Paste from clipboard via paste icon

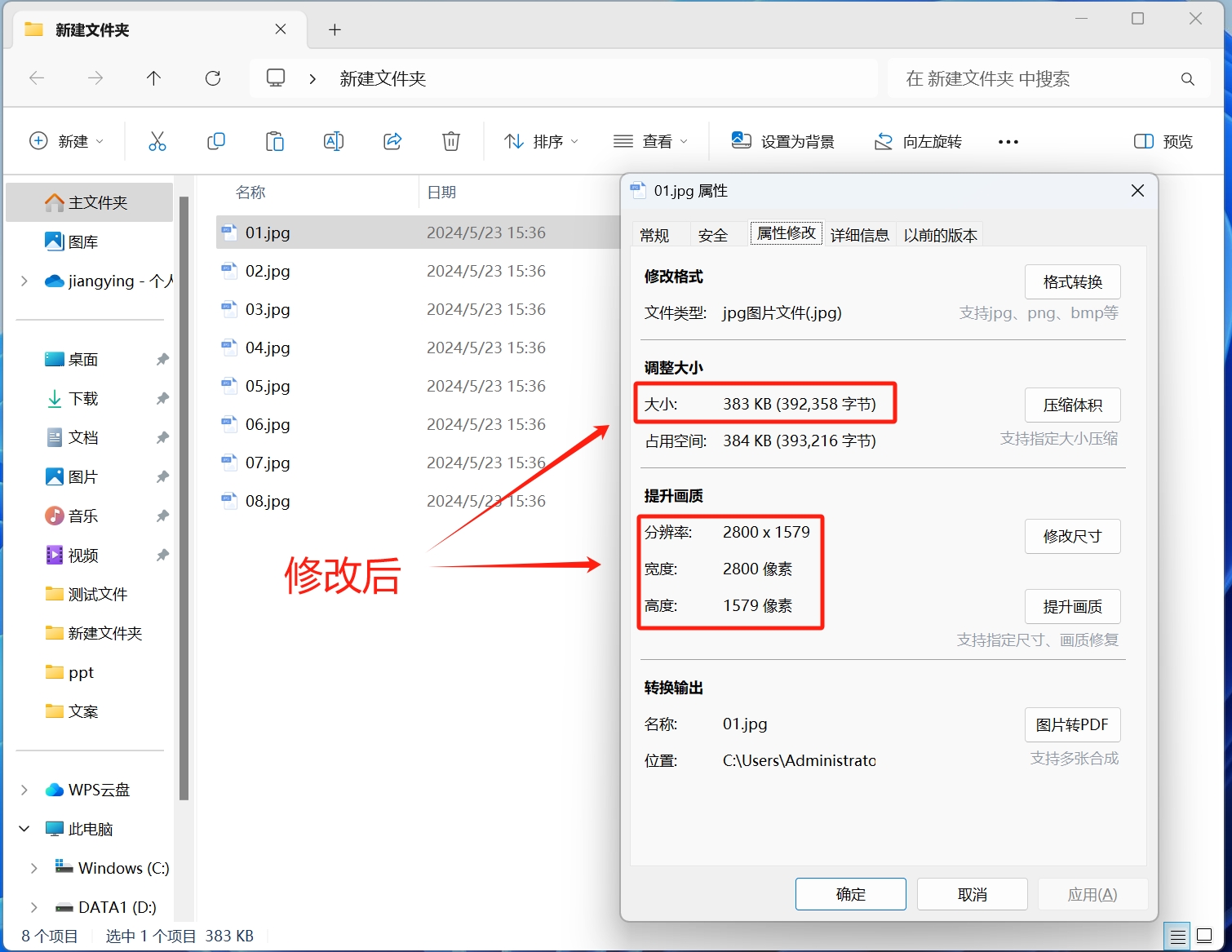coord(275,140)
